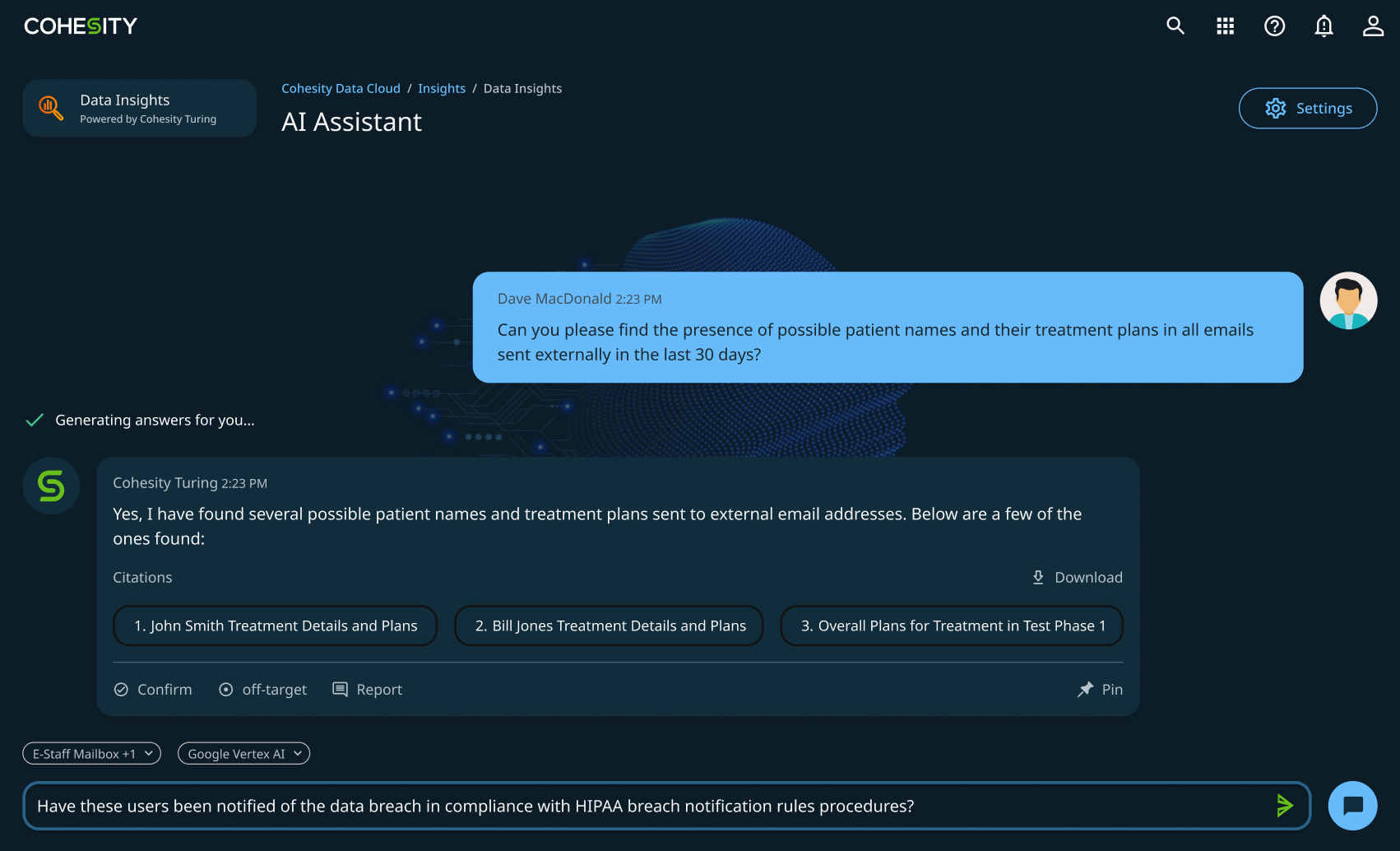The height and width of the screenshot is (851, 1400).
Task: Navigate to Cohesity Data Cloud breadcrumb
Action: click(341, 88)
